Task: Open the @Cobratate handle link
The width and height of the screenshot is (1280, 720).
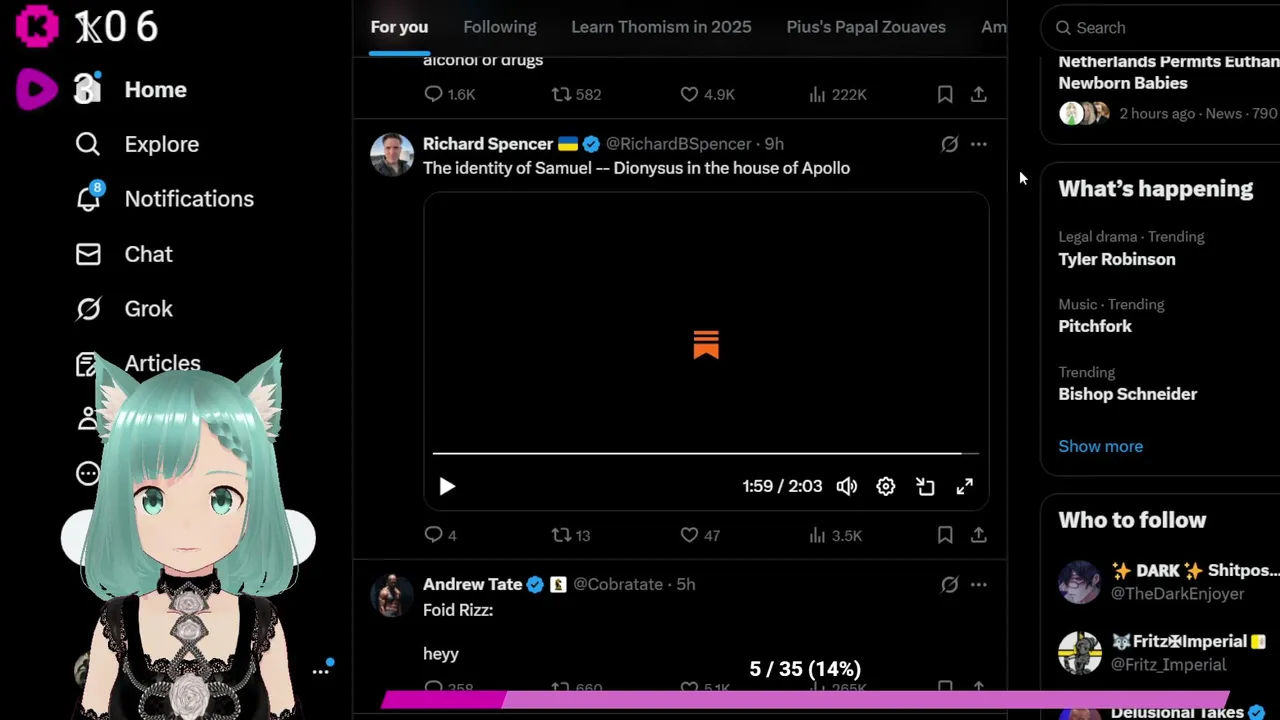Action: click(618, 584)
